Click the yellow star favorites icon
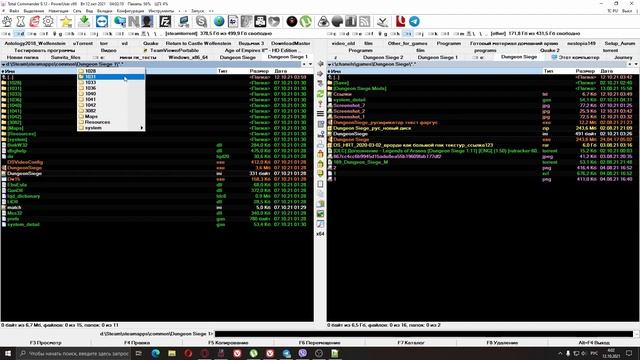The width and height of the screenshot is (640, 360). pyautogui.click(x=66, y=22)
